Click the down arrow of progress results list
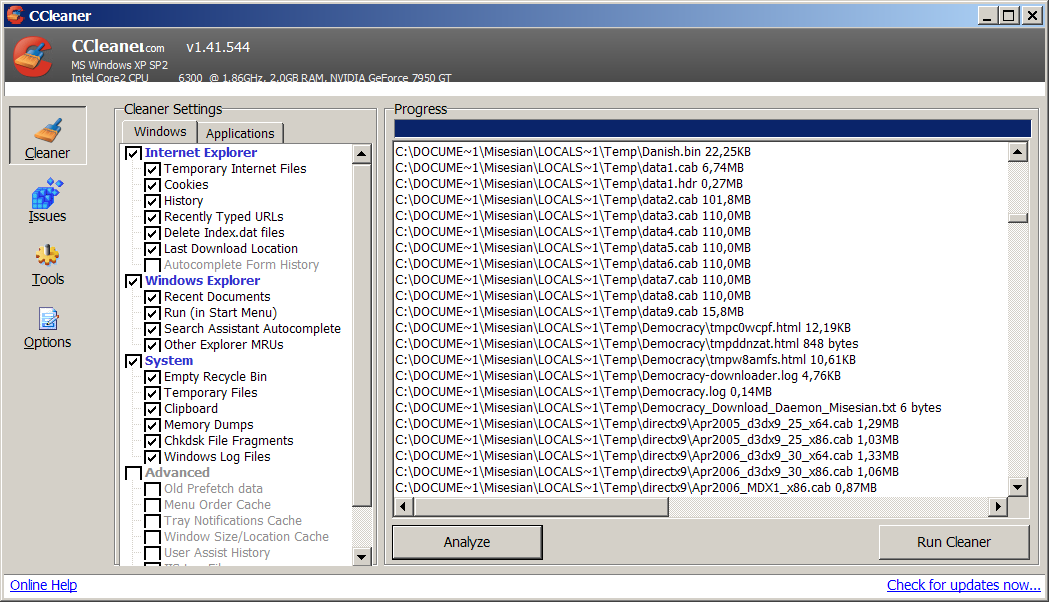The image size is (1049, 602). click(1018, 487)
